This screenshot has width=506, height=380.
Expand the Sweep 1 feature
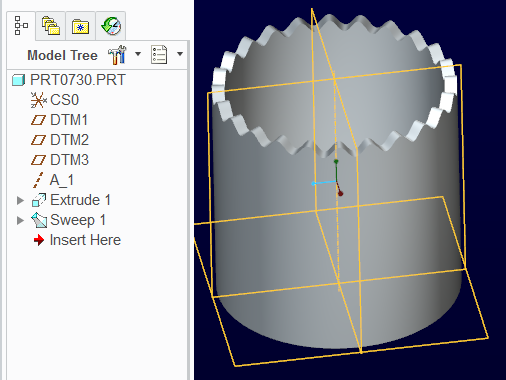pyautogui.click(x=20, y=220)
